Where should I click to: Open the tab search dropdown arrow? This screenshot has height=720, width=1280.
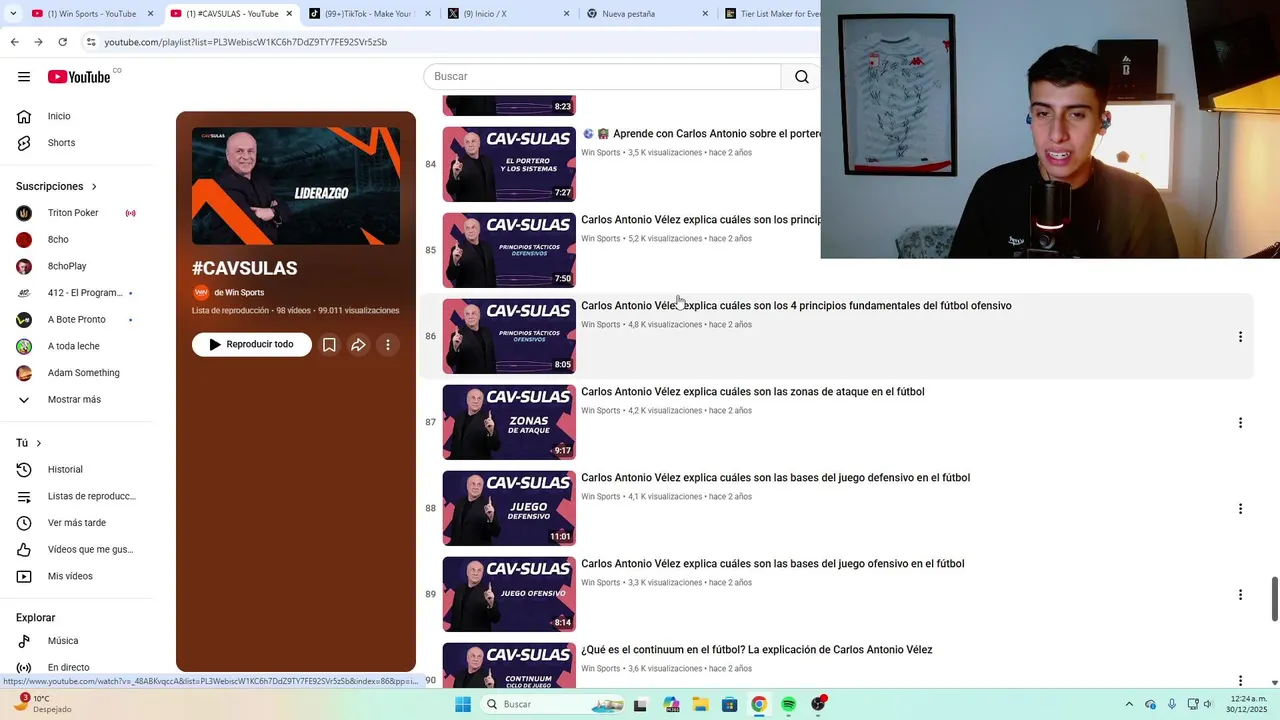(13, 14)
